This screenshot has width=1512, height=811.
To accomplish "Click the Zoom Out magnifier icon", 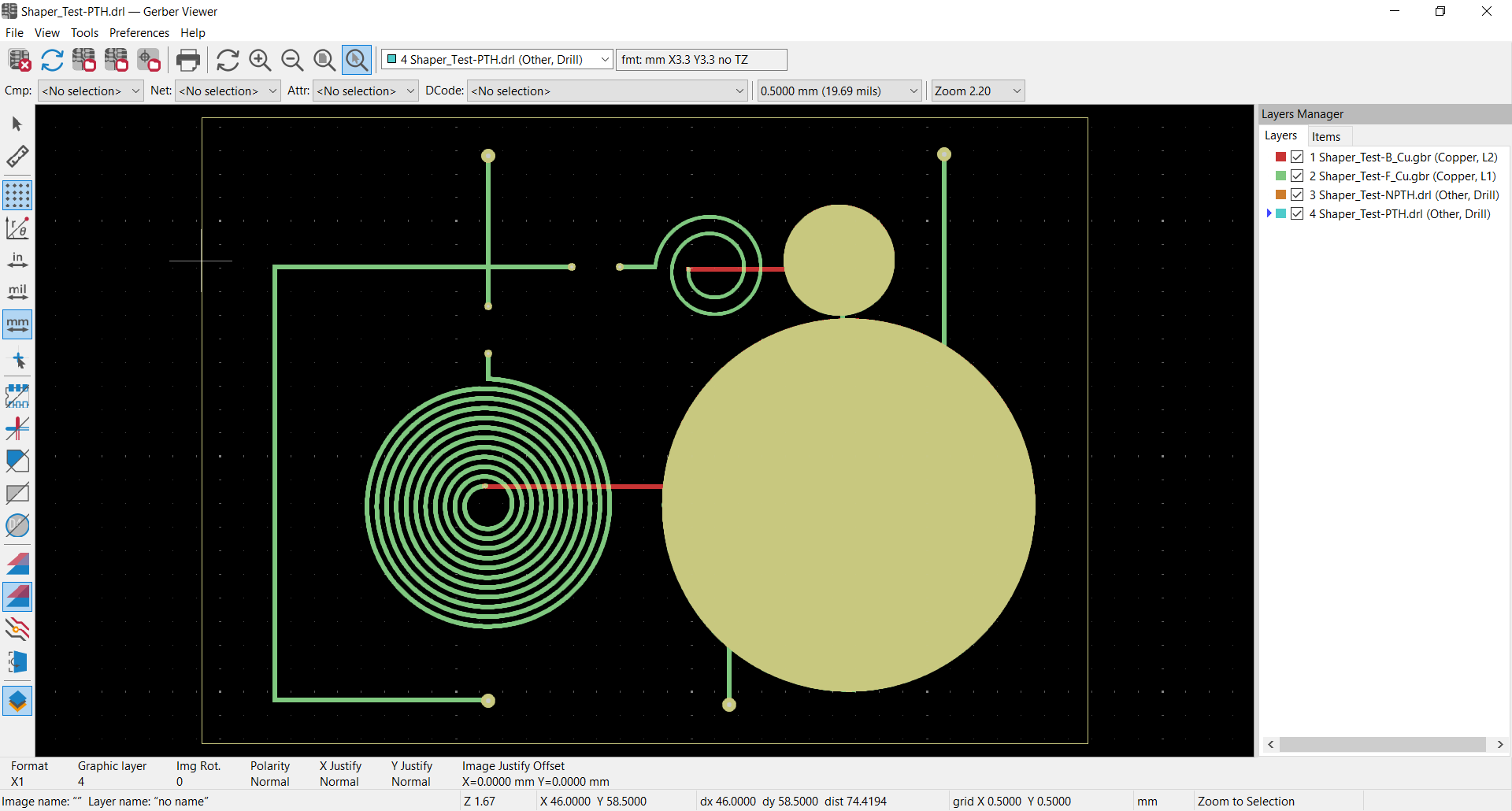I will point(292,60).
